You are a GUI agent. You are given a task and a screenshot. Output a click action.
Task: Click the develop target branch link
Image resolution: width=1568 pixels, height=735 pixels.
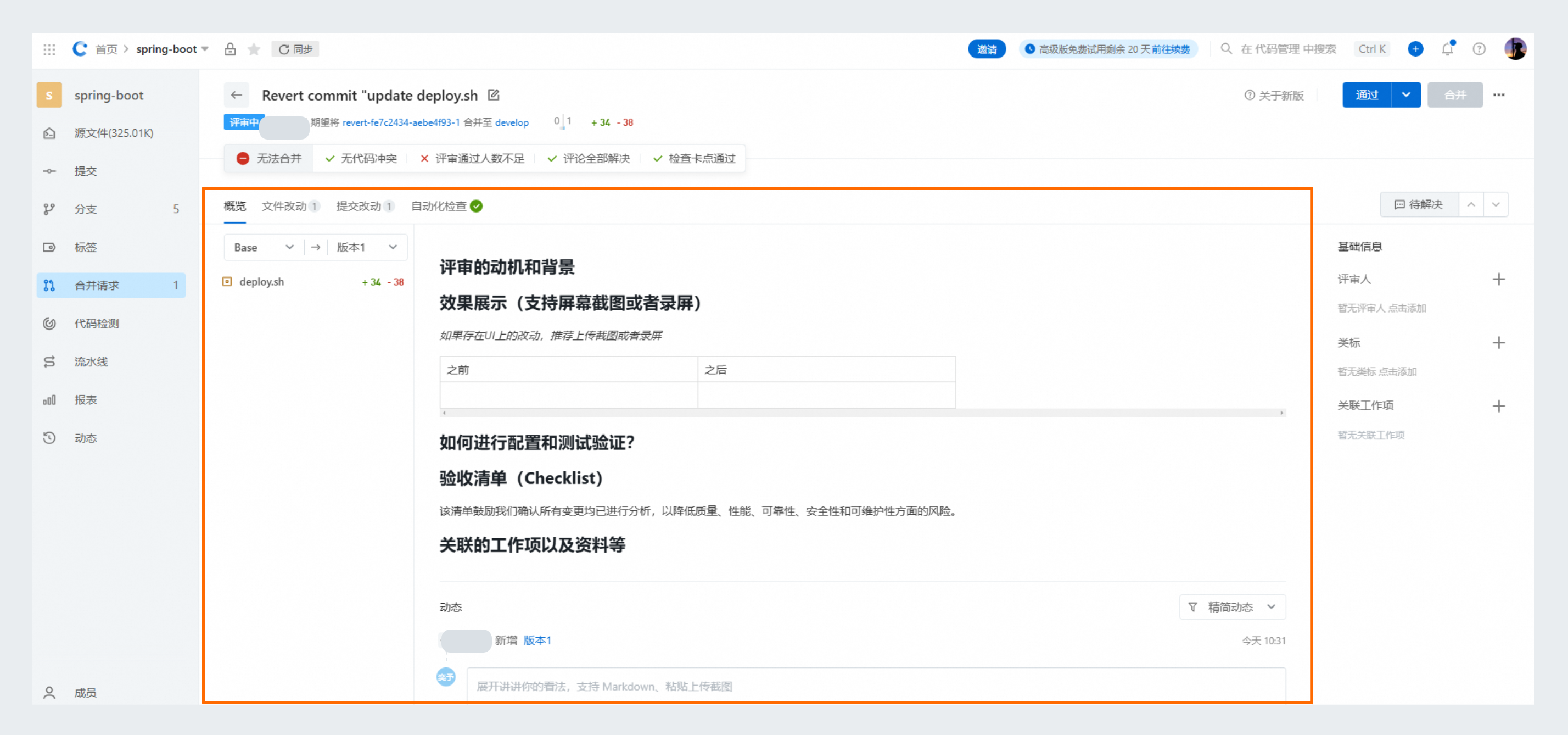coord(512,122)
